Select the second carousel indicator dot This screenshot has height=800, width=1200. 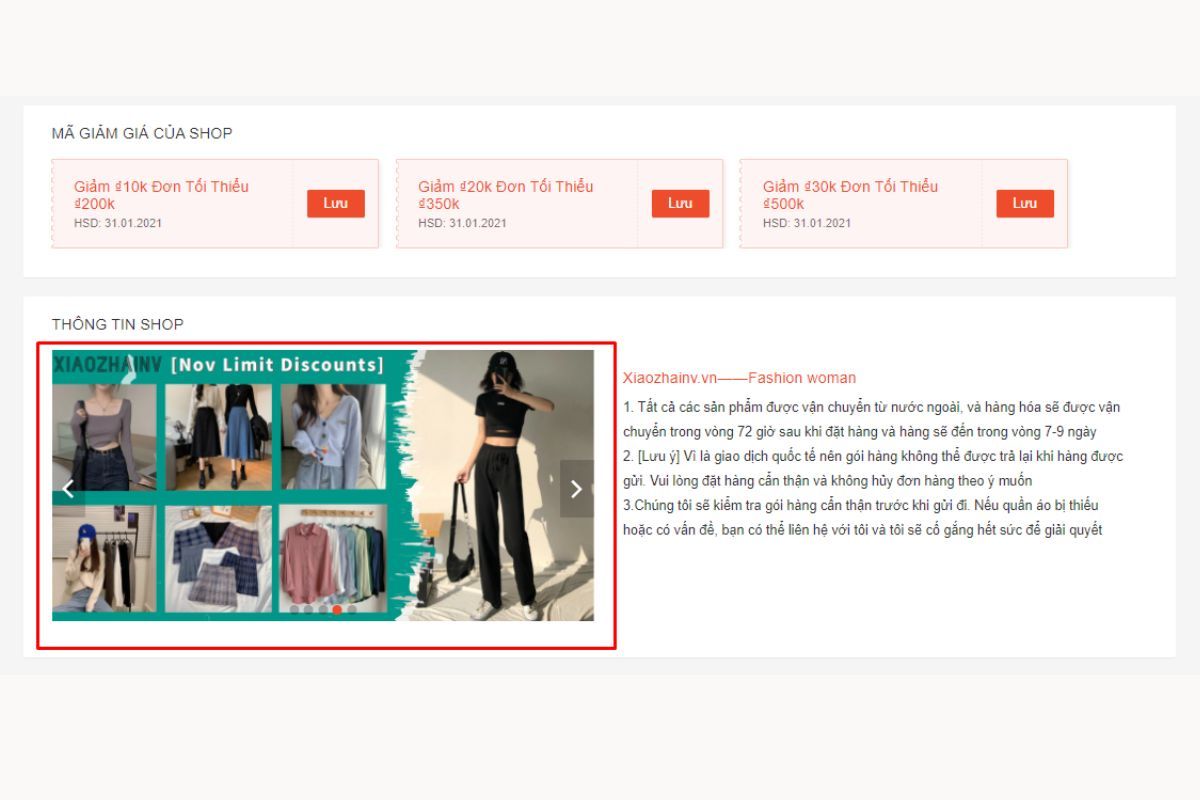[308, 609]
